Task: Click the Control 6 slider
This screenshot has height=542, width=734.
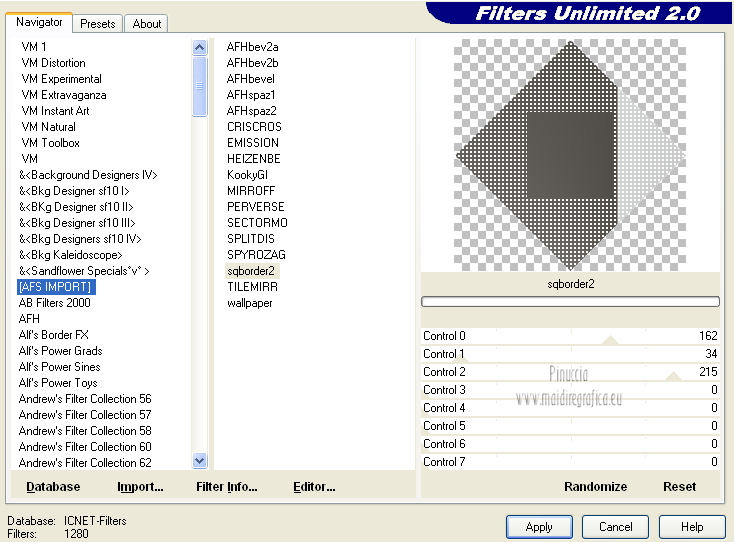Action: coord(570,444)
